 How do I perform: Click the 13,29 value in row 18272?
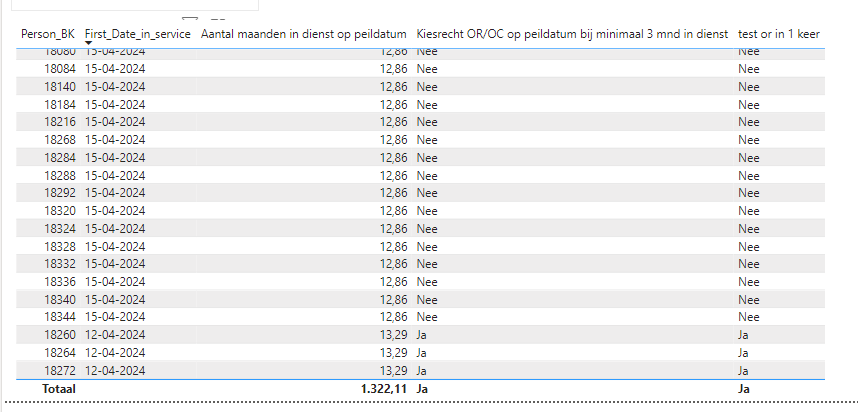(394, 370)
